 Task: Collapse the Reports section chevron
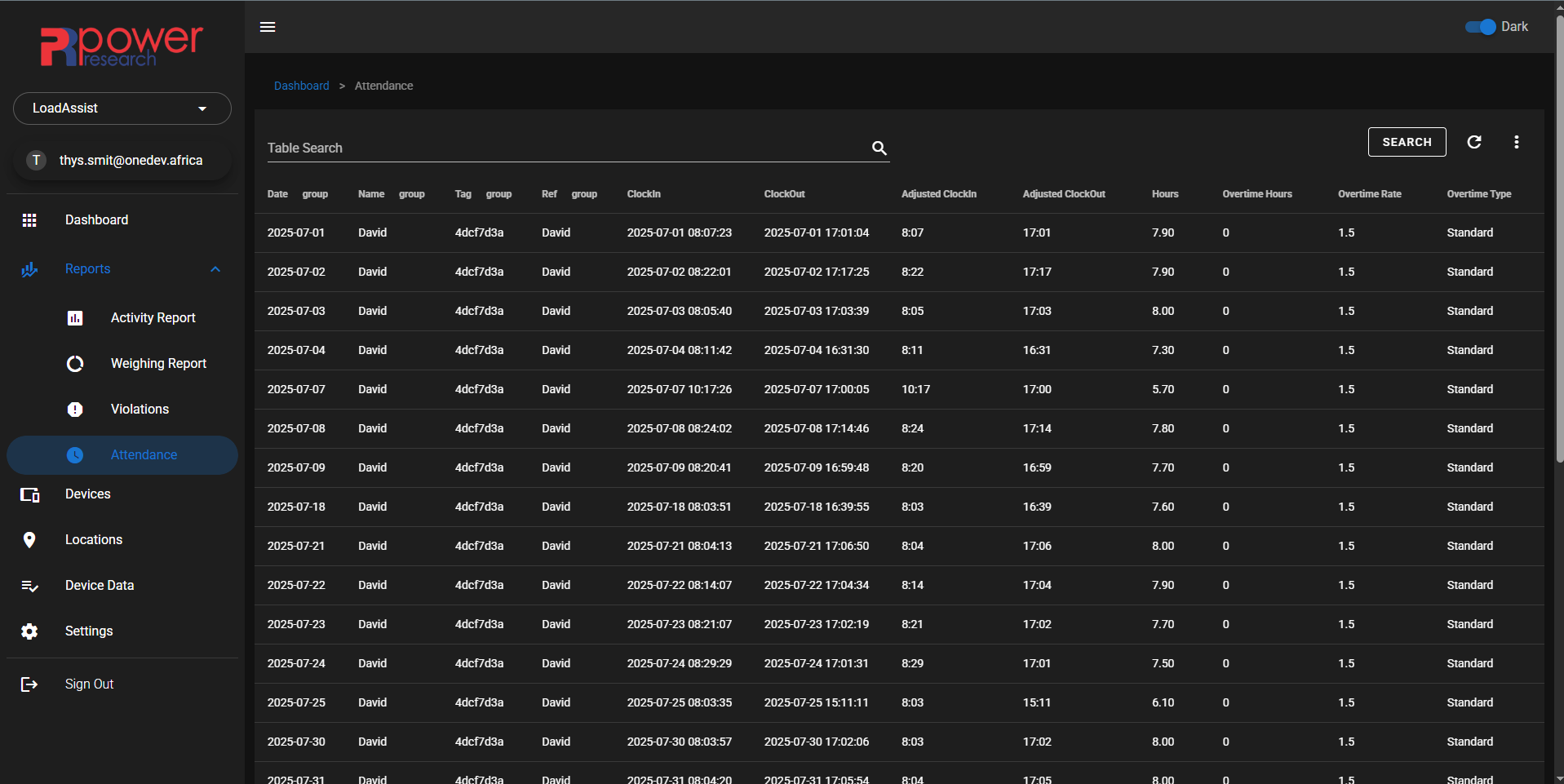pyautogui.click(x=215, y=269)
